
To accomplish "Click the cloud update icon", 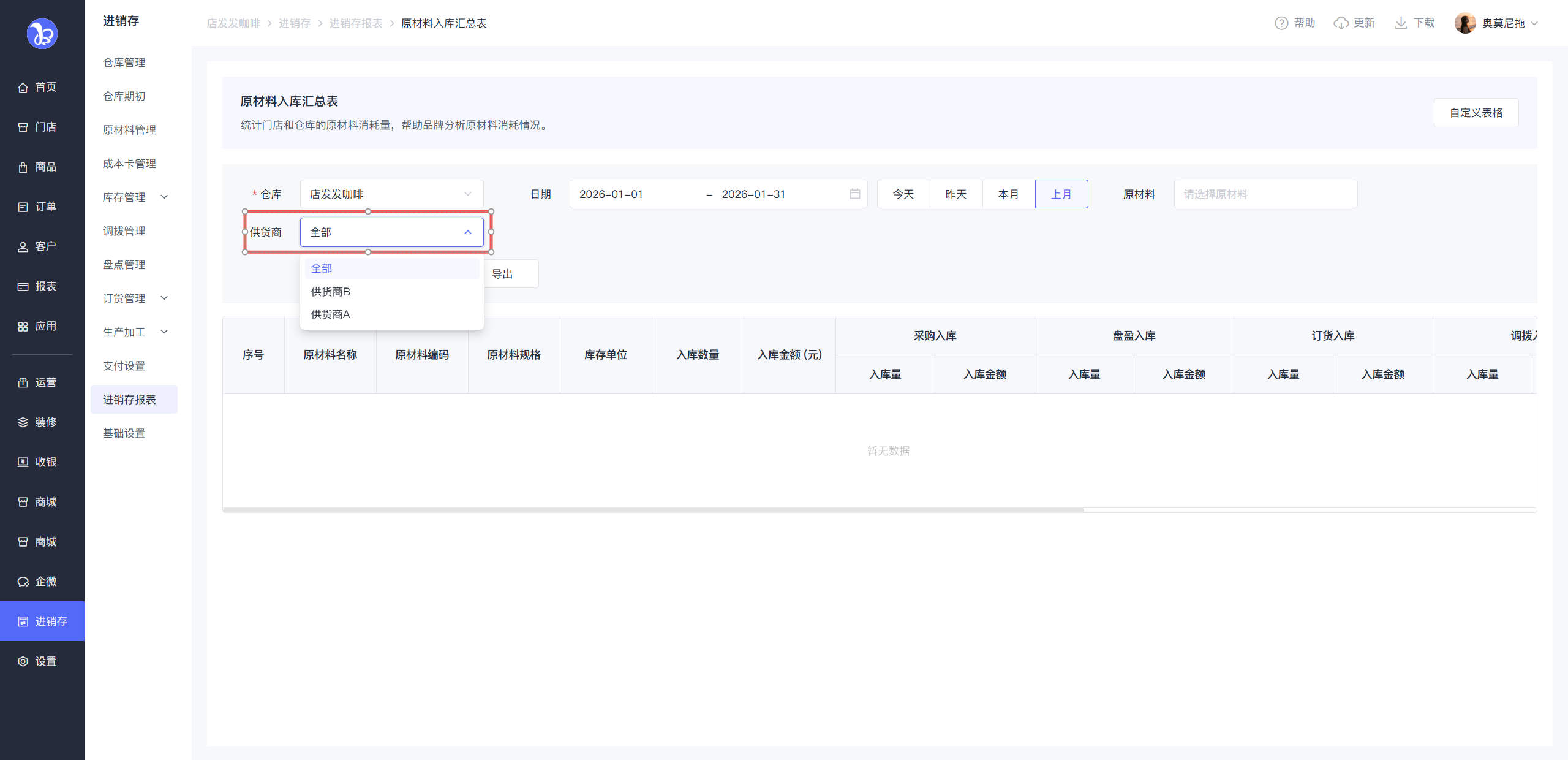I will click(x=1341, y=23).
